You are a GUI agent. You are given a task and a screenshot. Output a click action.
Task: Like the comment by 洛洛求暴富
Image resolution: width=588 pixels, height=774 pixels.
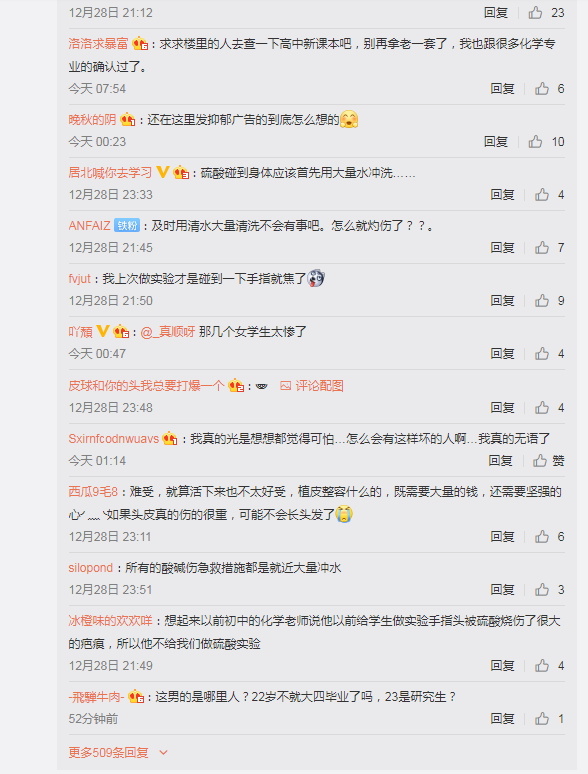coord(542,88)
